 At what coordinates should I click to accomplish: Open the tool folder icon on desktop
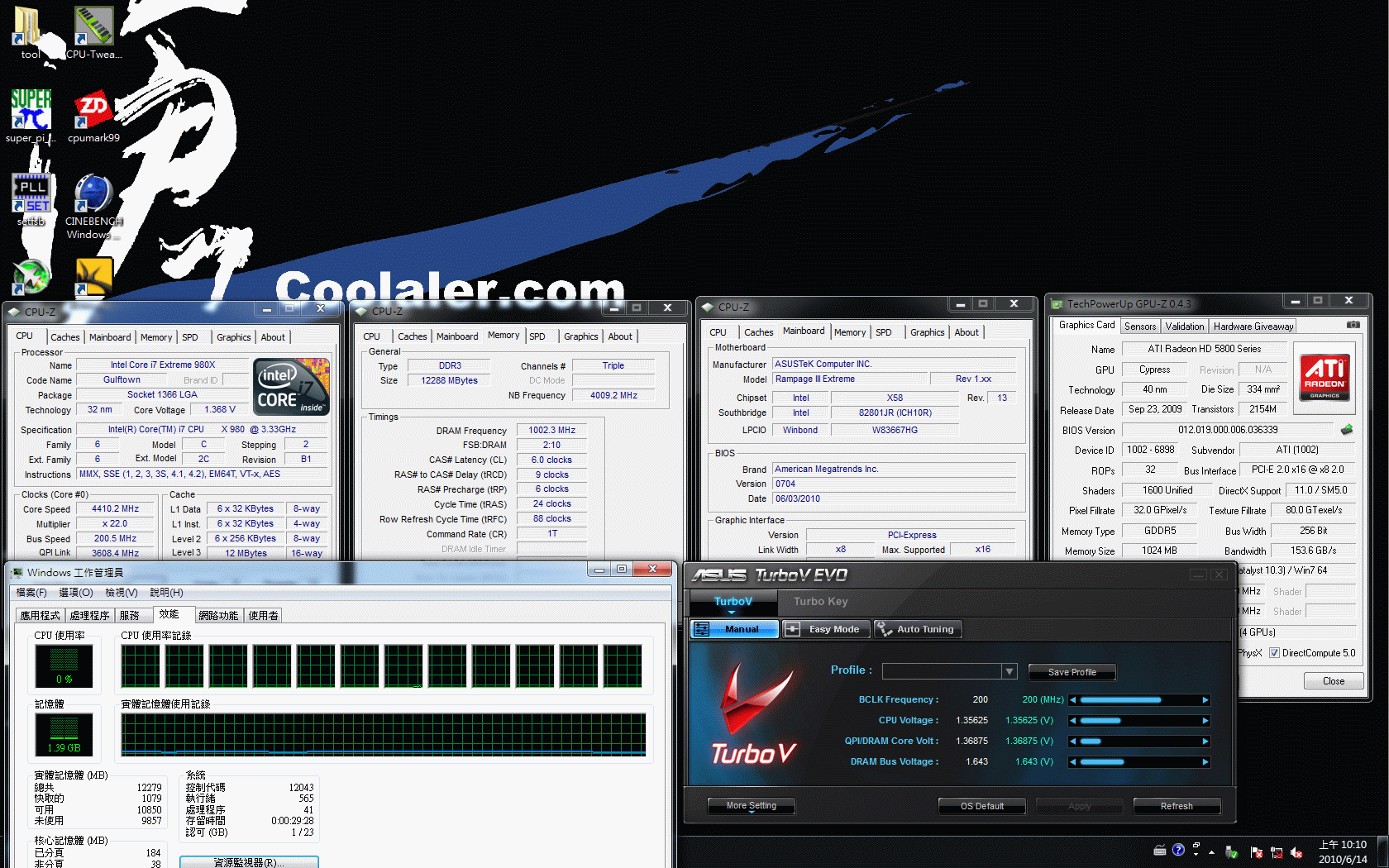(28, 31)
